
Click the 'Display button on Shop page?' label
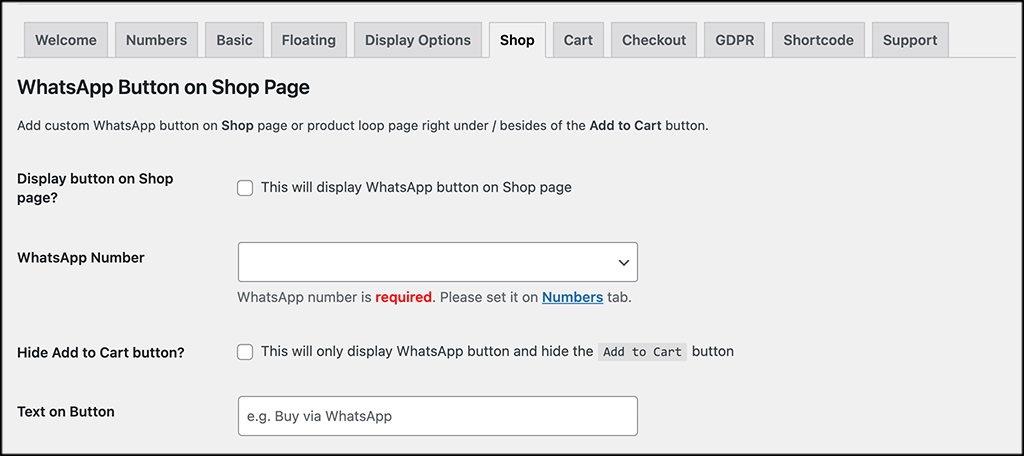(x=95, y=187)
